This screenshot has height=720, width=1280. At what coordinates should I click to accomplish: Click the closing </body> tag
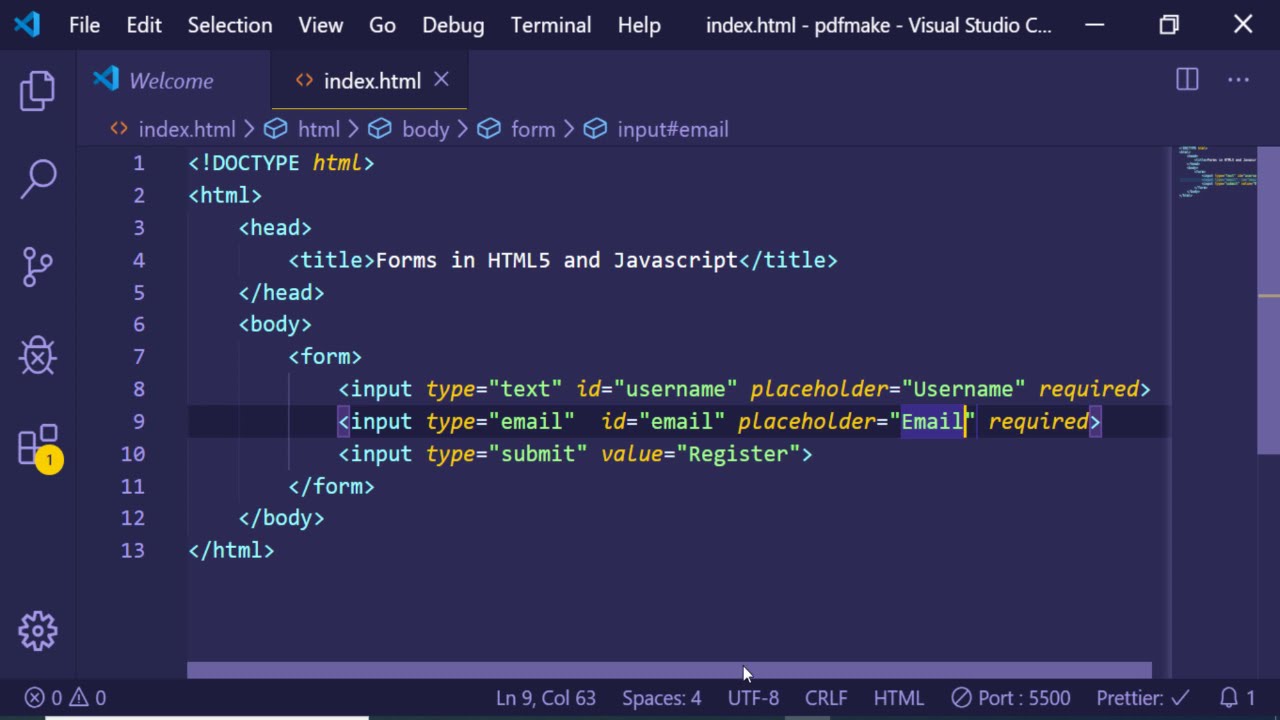click(x=281, y=519)
